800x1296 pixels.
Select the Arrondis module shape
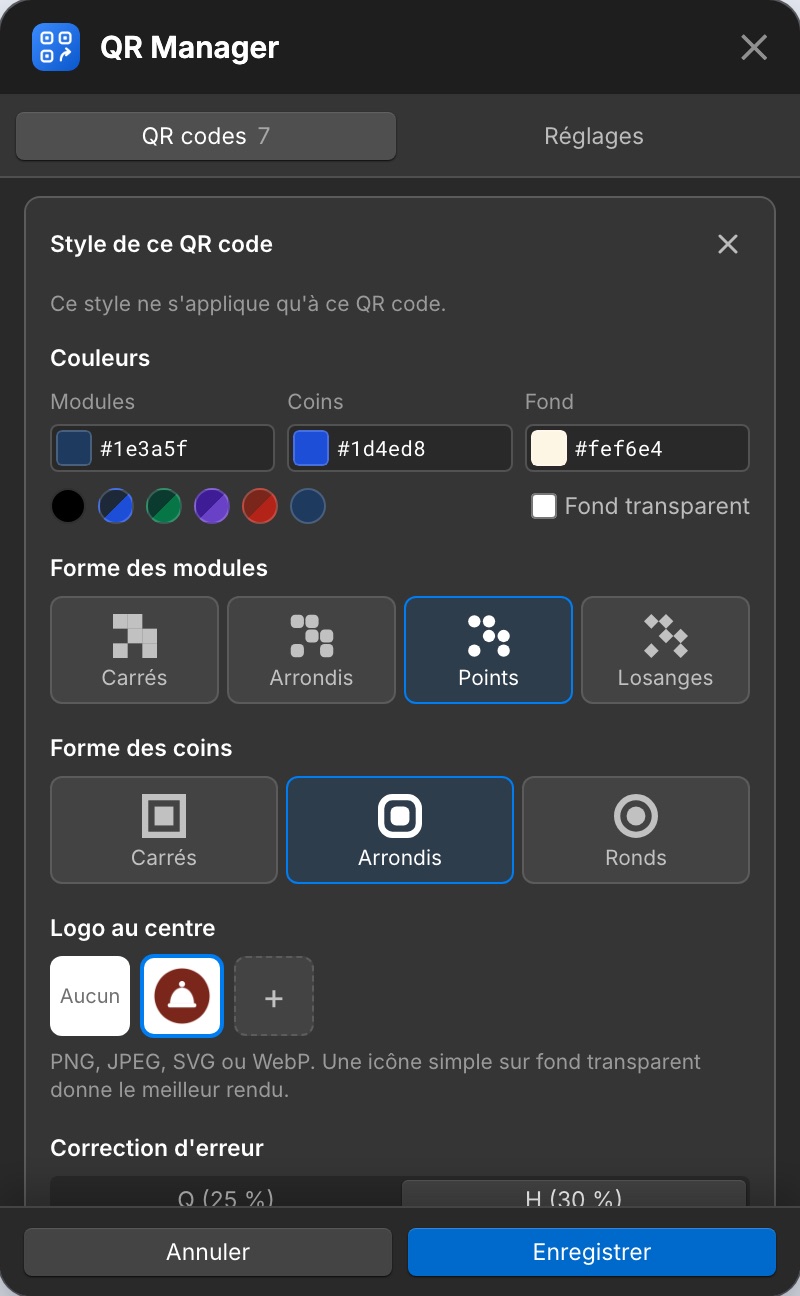(x=311, y=650)
